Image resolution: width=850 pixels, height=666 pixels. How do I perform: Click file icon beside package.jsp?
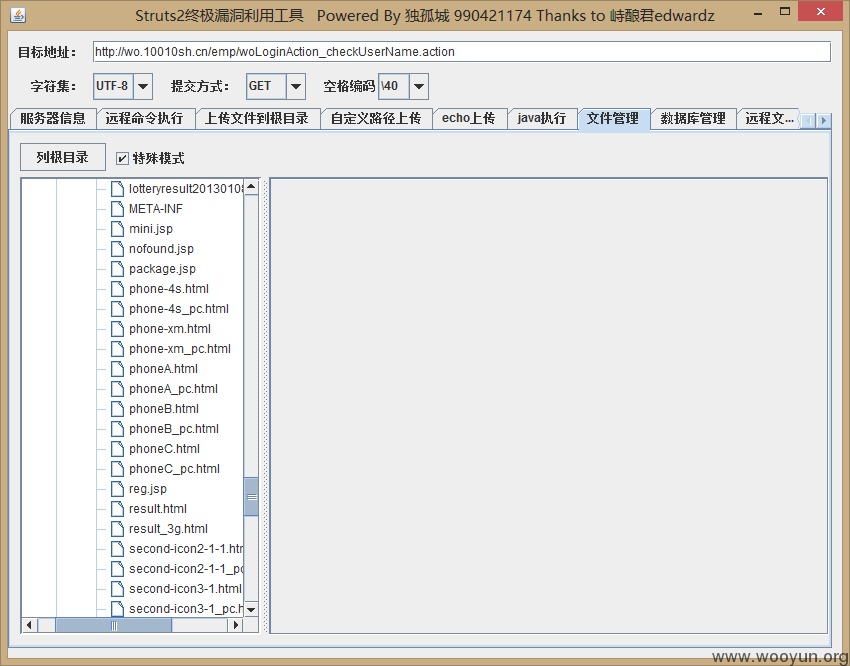click(x=117, y=269)
